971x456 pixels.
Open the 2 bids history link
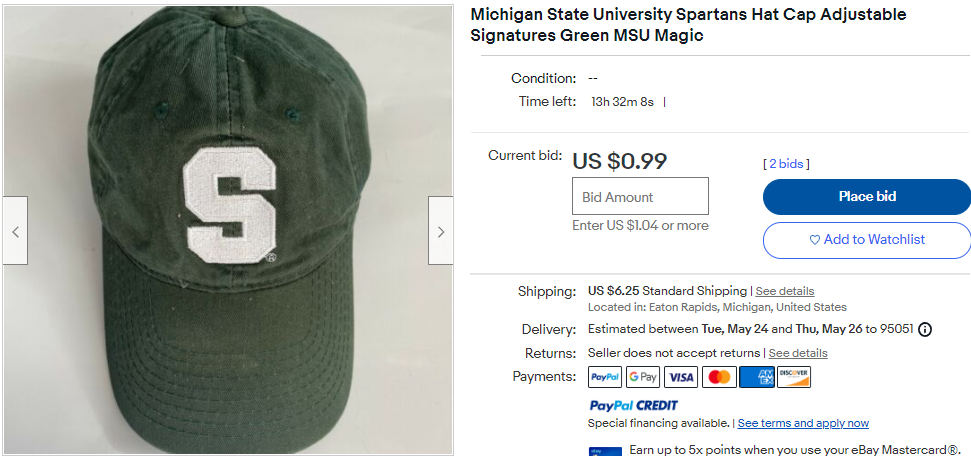pyautogui.click(x=786, y=164)
